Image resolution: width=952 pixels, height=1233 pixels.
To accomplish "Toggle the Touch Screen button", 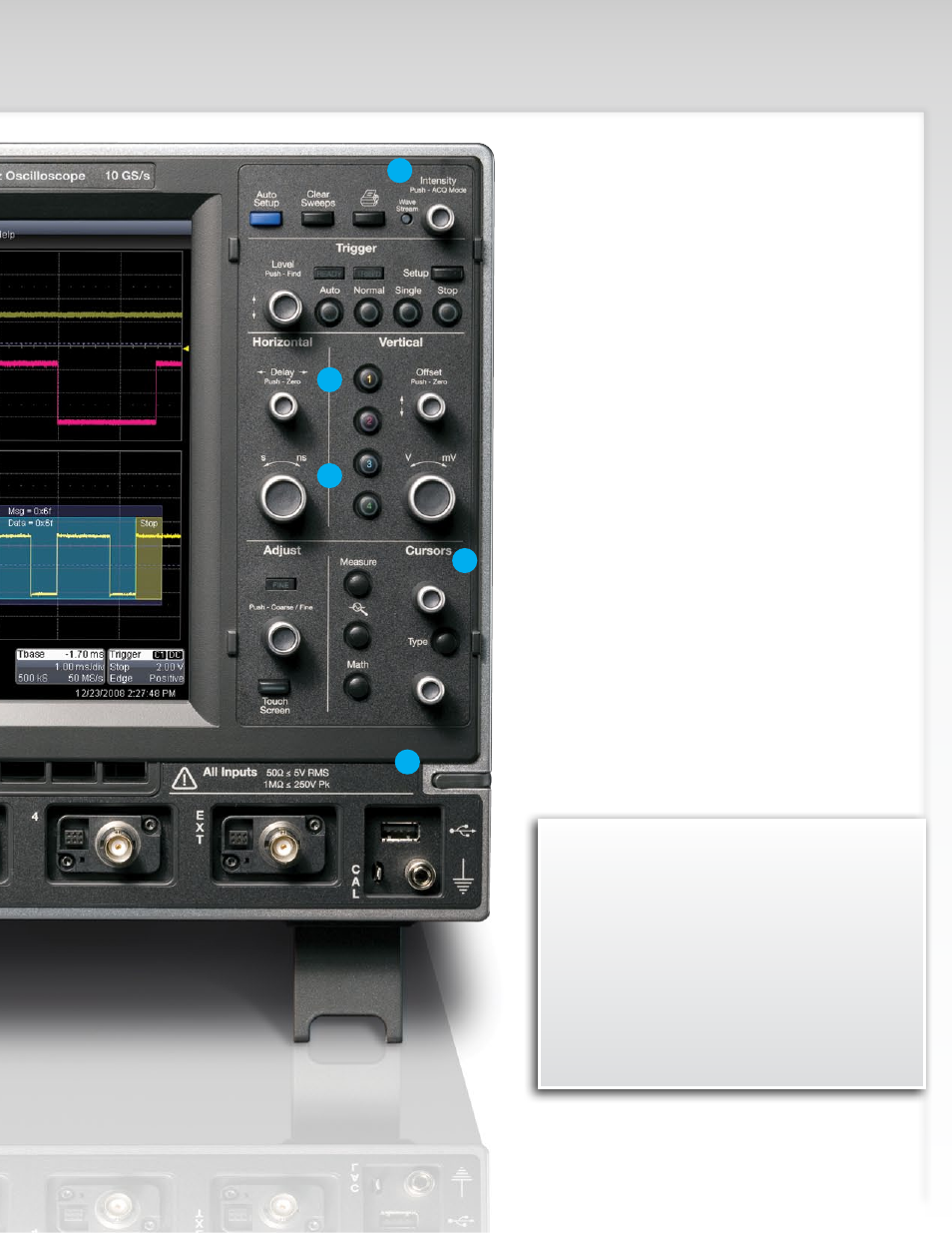I will coord(273,687).
